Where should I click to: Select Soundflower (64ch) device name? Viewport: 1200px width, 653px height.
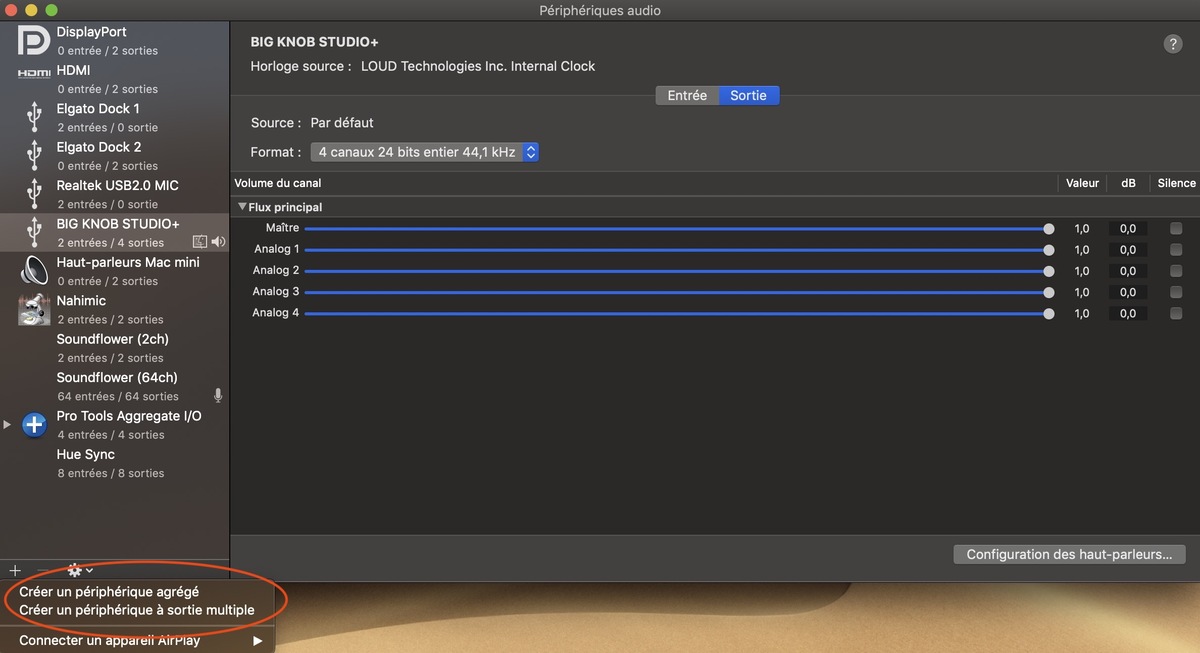coord(117,377)
